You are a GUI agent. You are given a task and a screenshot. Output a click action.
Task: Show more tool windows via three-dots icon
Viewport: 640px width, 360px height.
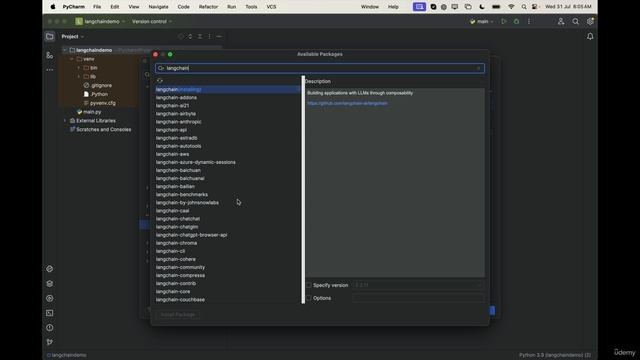pyautogui.click(x=49, y=70)
